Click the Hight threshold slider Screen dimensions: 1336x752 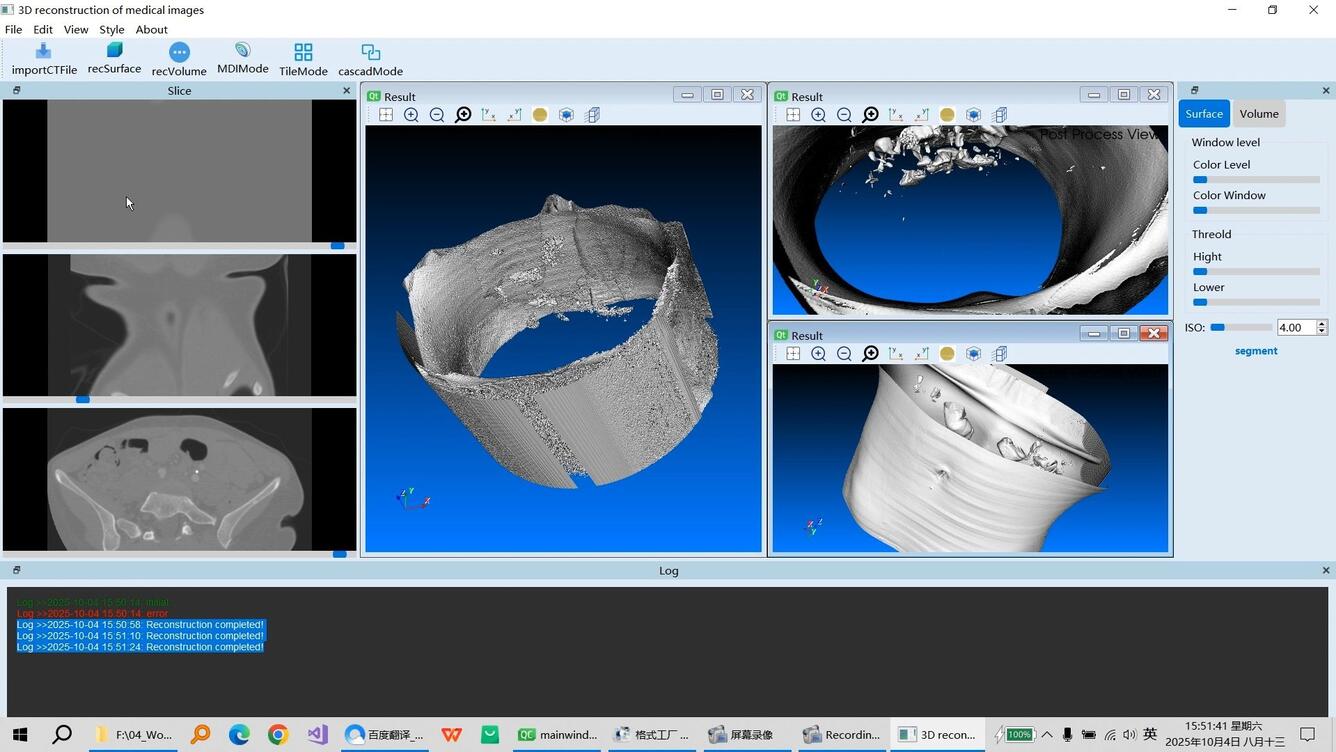pos(1256,272)
